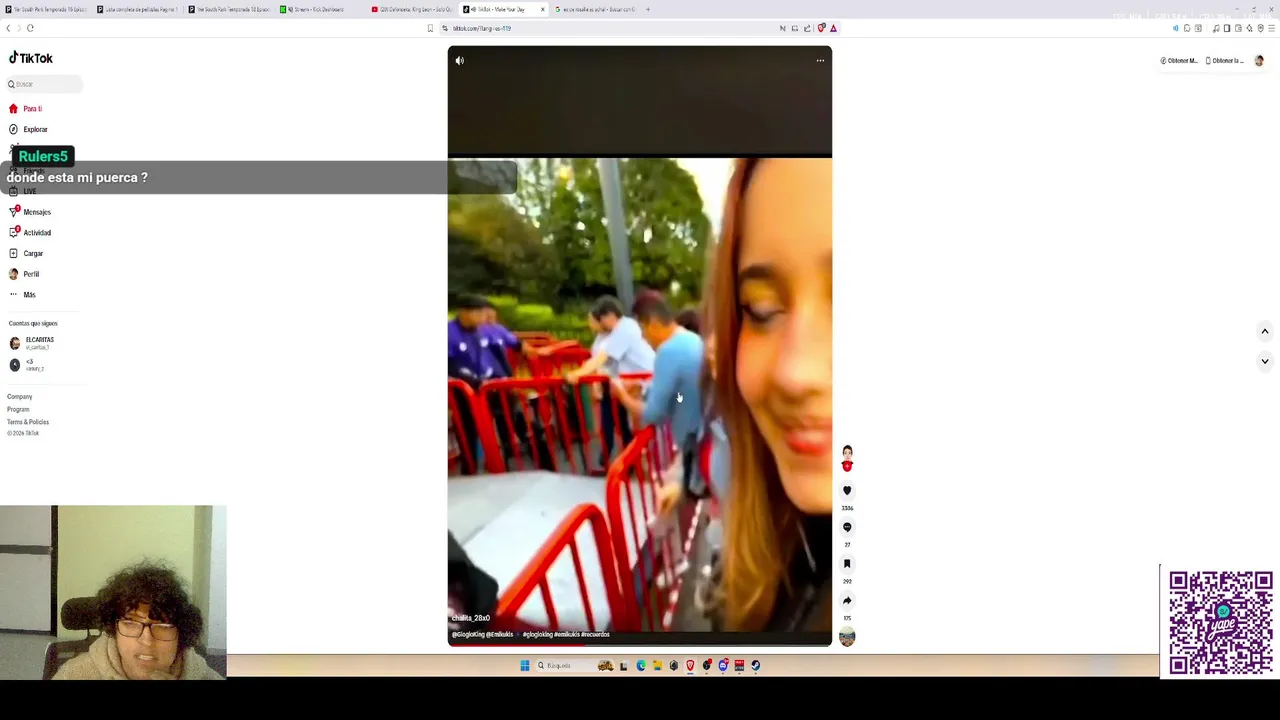Open the TikTok logo home link
The image size is (1280, 720).
(x=31, y=58)
